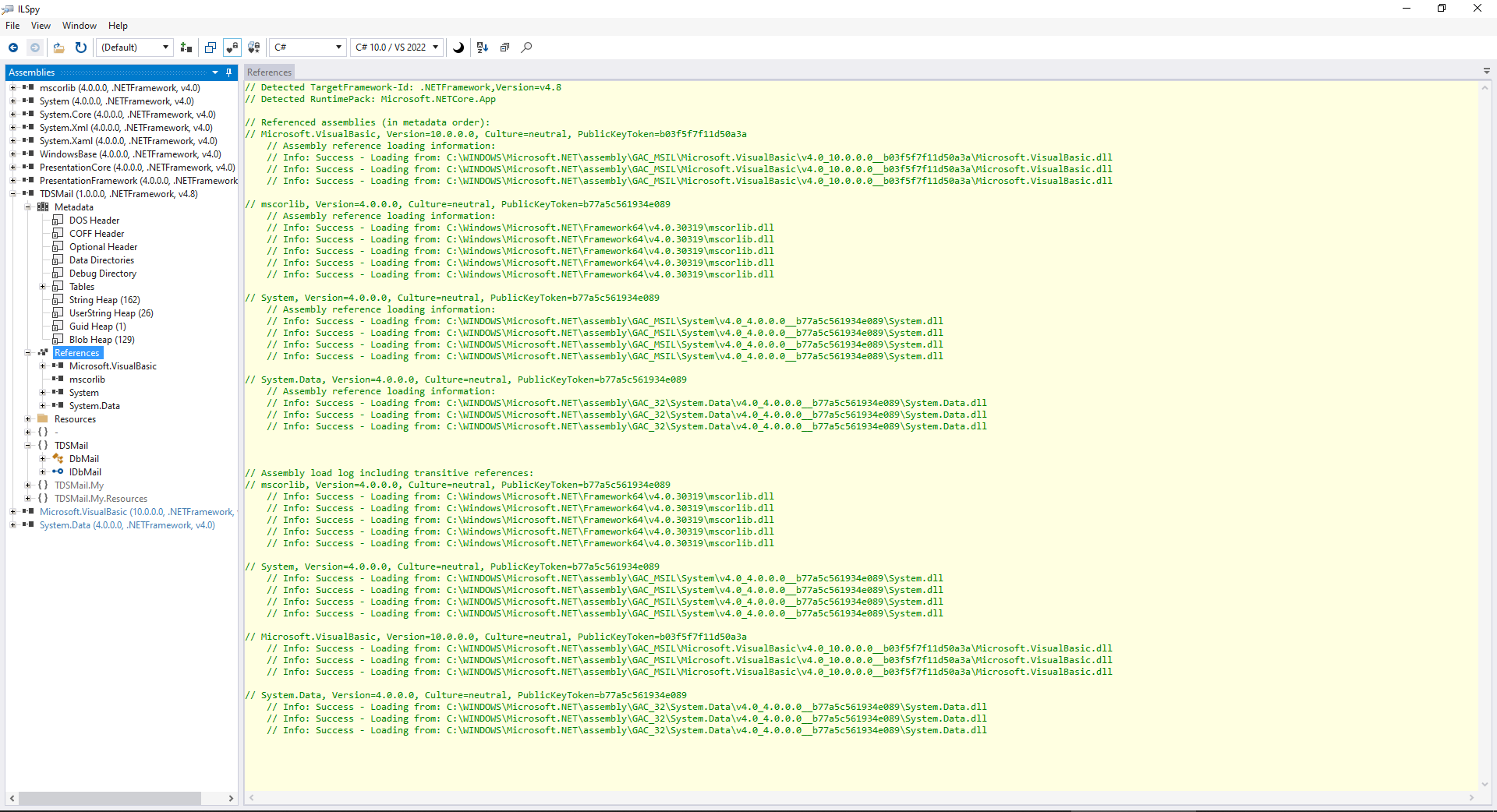Select the COFF Header icon
Screen dimensions: 1497x812
coord(58,234)
